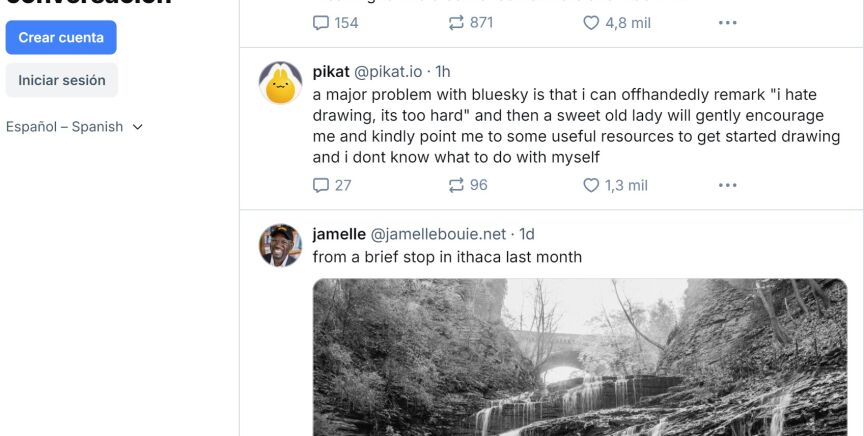Open more options on pikat's post
The width and height of the screenshot is (864, 436).
coord(727,185)
